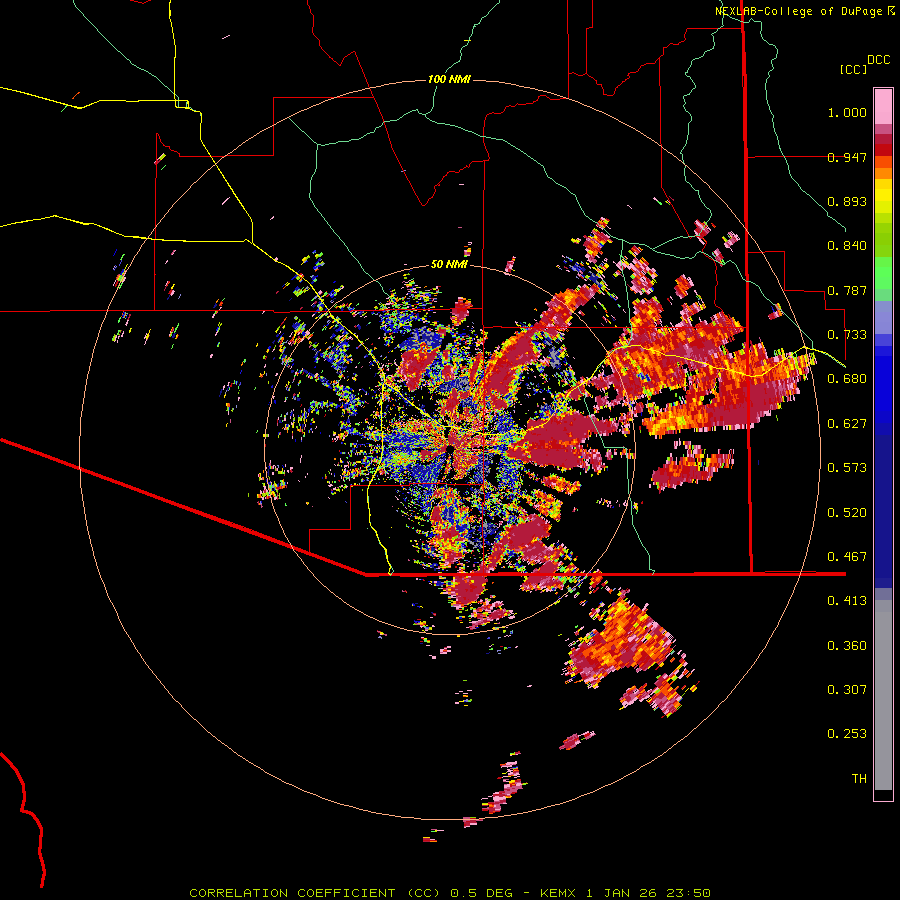
Task: Click the radar site center dot
Action: click(x=451, y=449)
